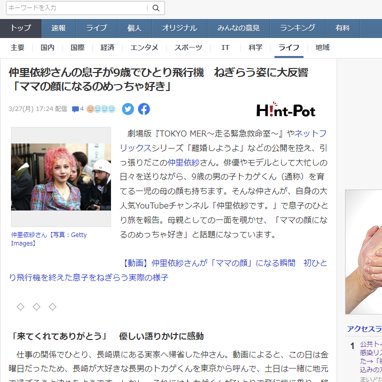This screenshot has height=382, width=382.
Task: Select the 経済 category
Action: pos(107,48)
